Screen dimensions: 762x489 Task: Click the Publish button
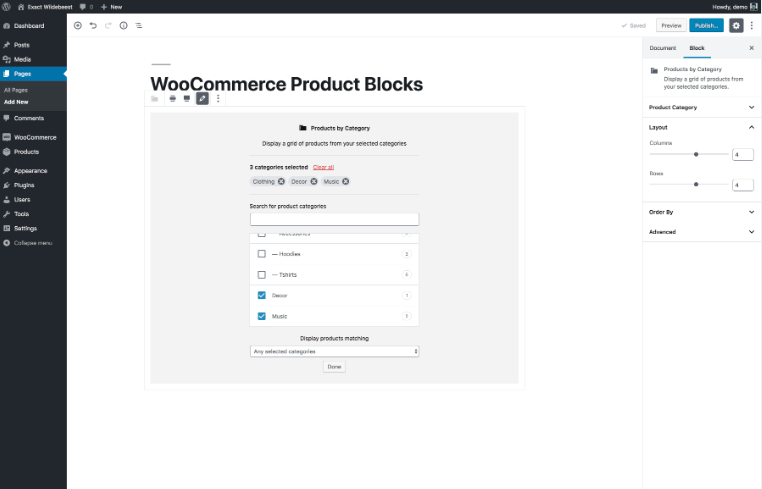[706, 25]
